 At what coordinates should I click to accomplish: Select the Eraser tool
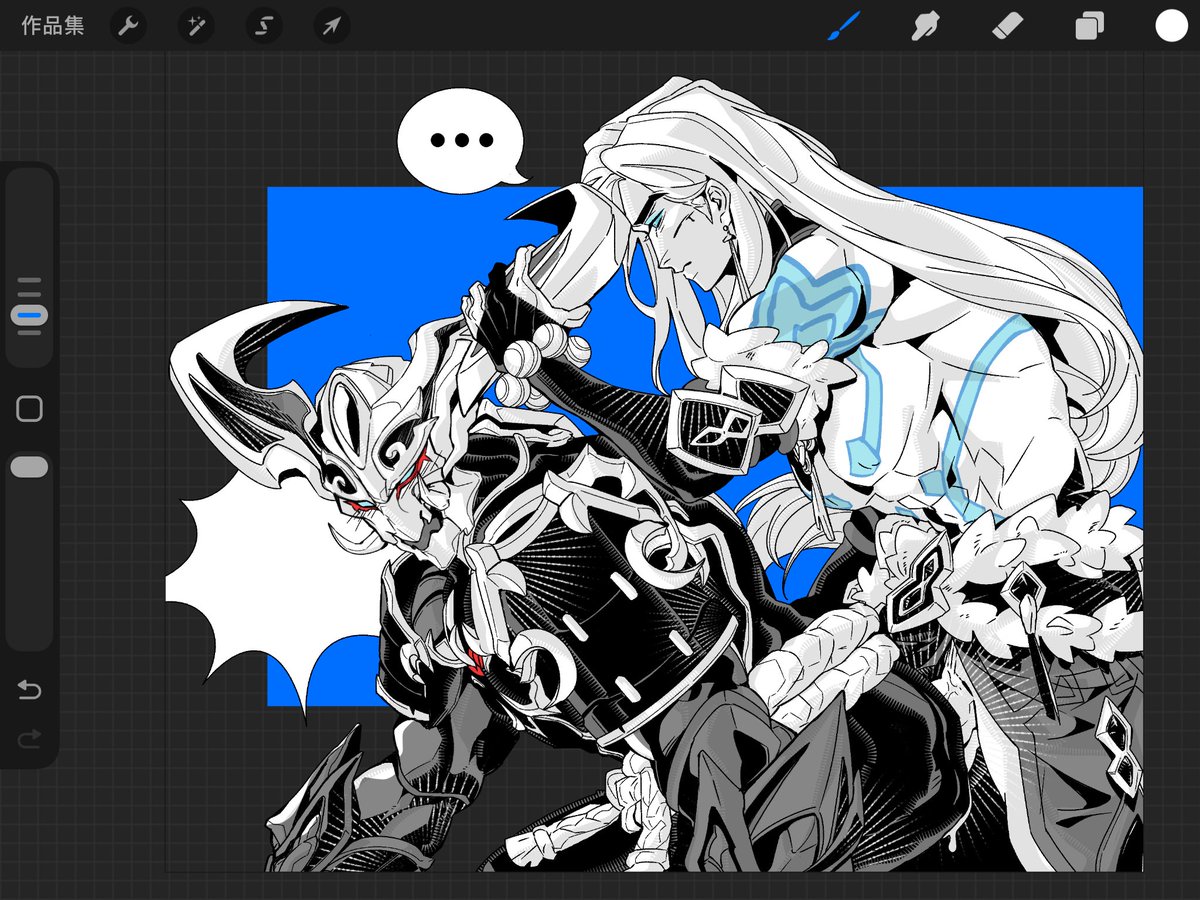[x=1007, y=26]
